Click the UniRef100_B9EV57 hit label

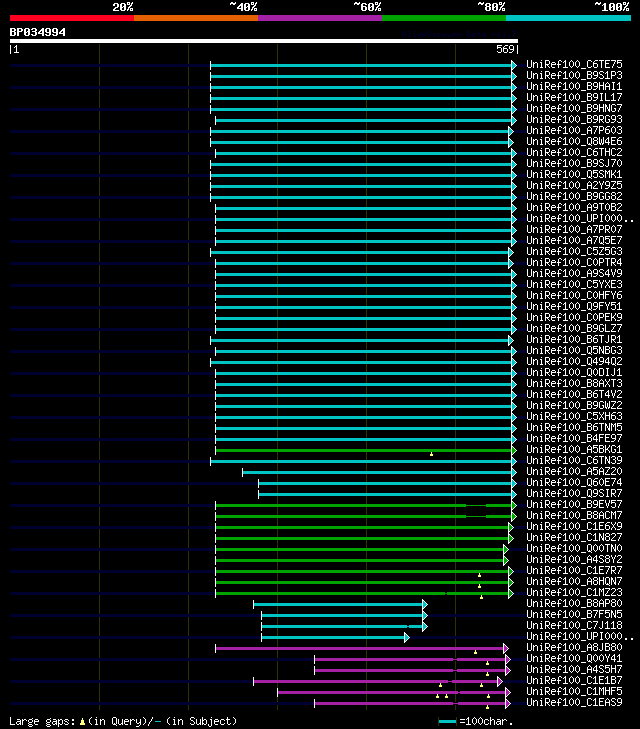click(574, 504)
